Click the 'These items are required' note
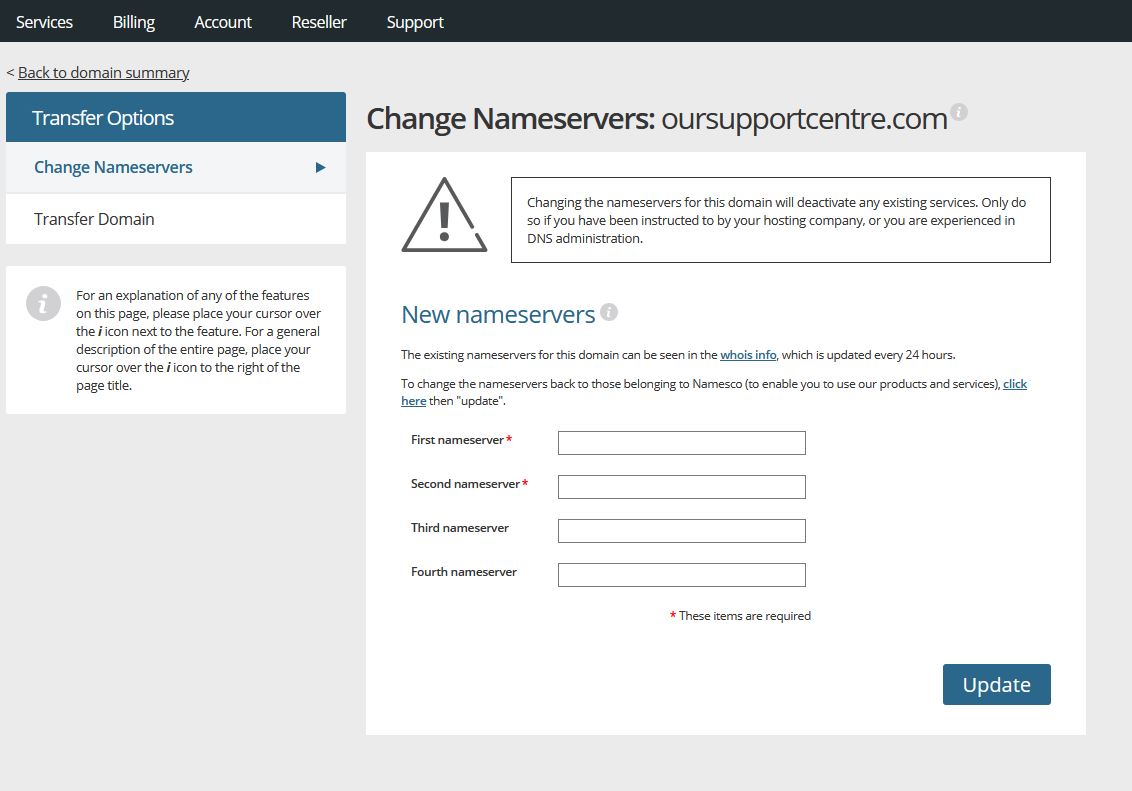 point(740,616)
